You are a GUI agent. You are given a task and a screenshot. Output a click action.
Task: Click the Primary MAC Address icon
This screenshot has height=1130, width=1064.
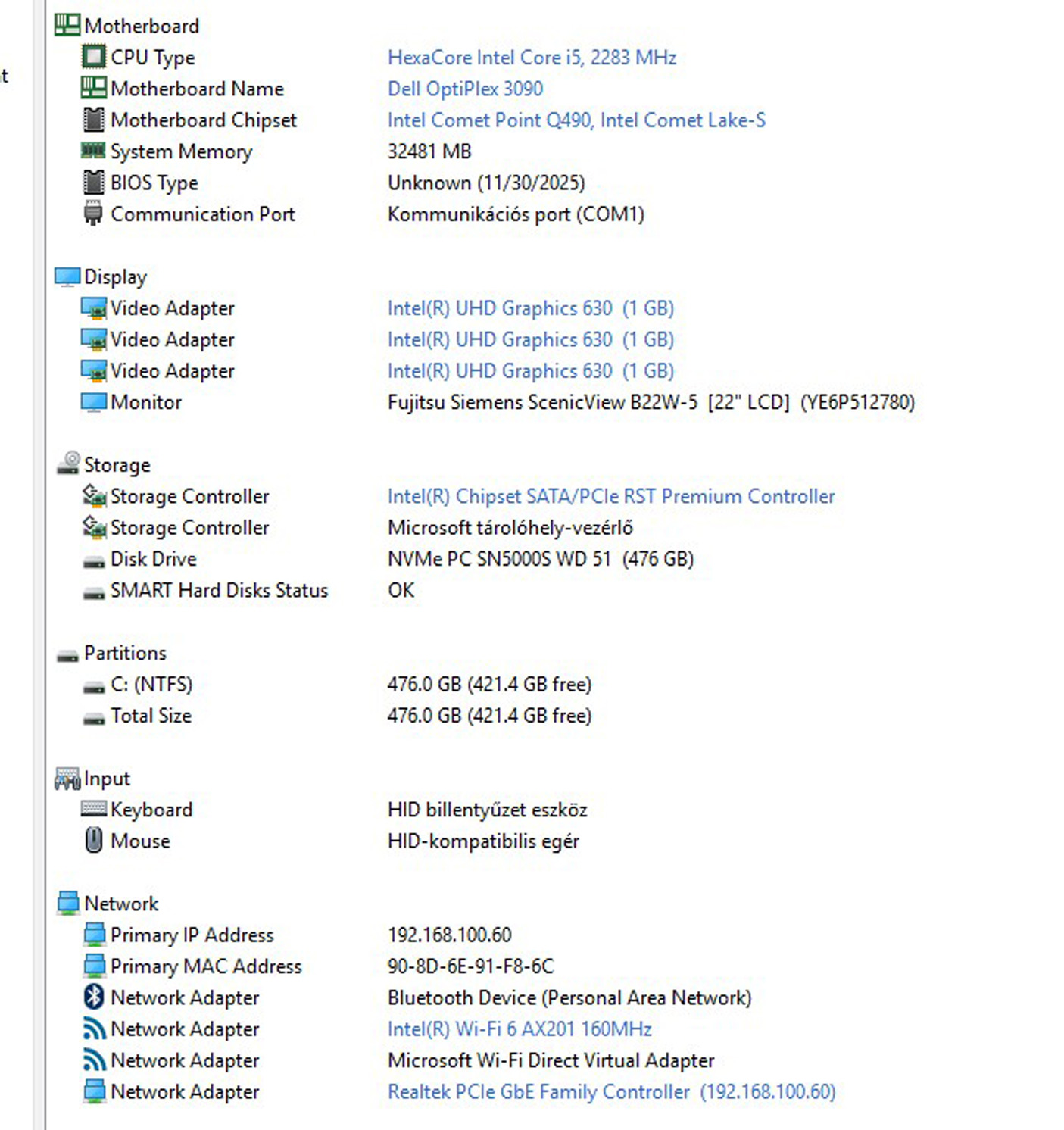tap(95, 966)
